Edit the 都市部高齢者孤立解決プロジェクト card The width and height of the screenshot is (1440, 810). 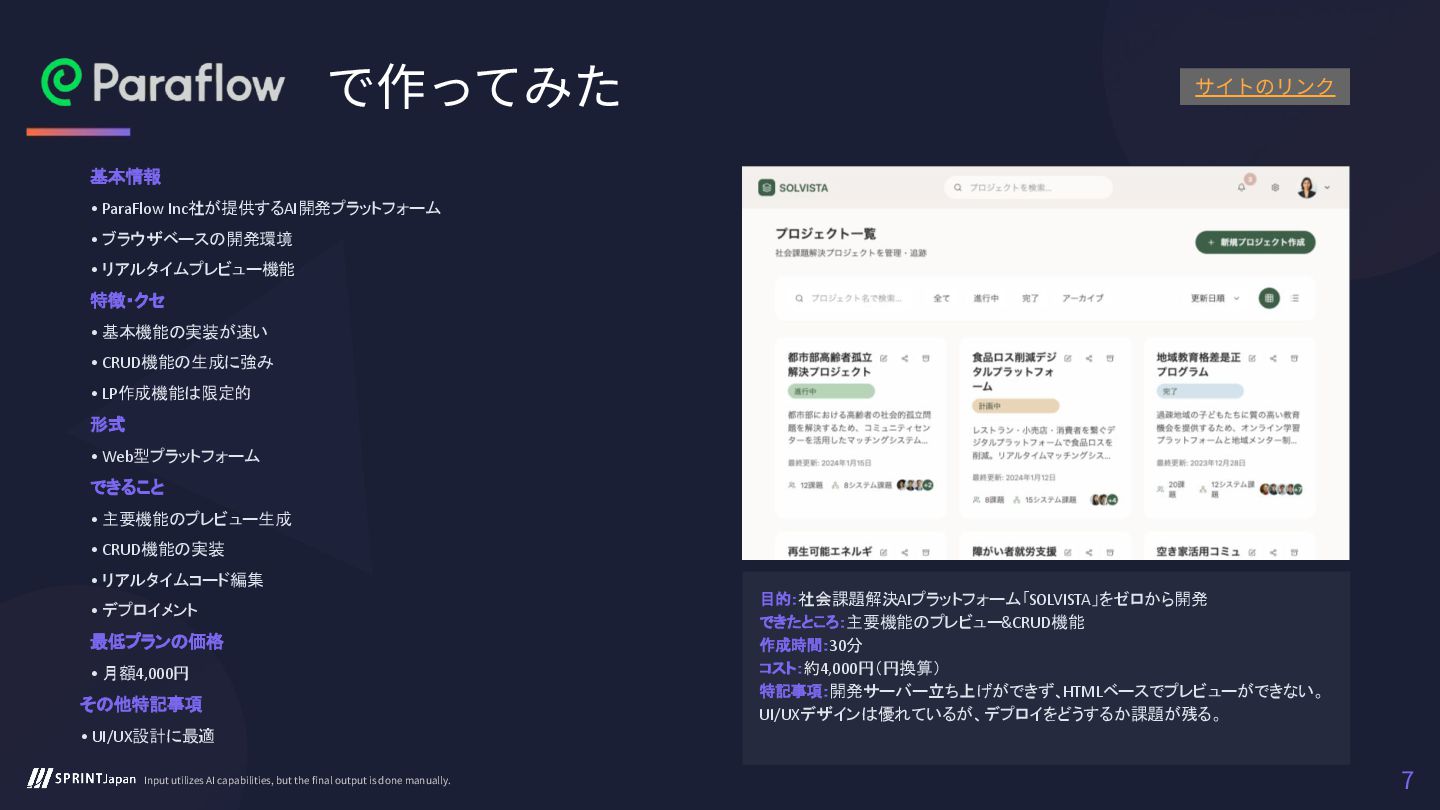click(883, 358)
